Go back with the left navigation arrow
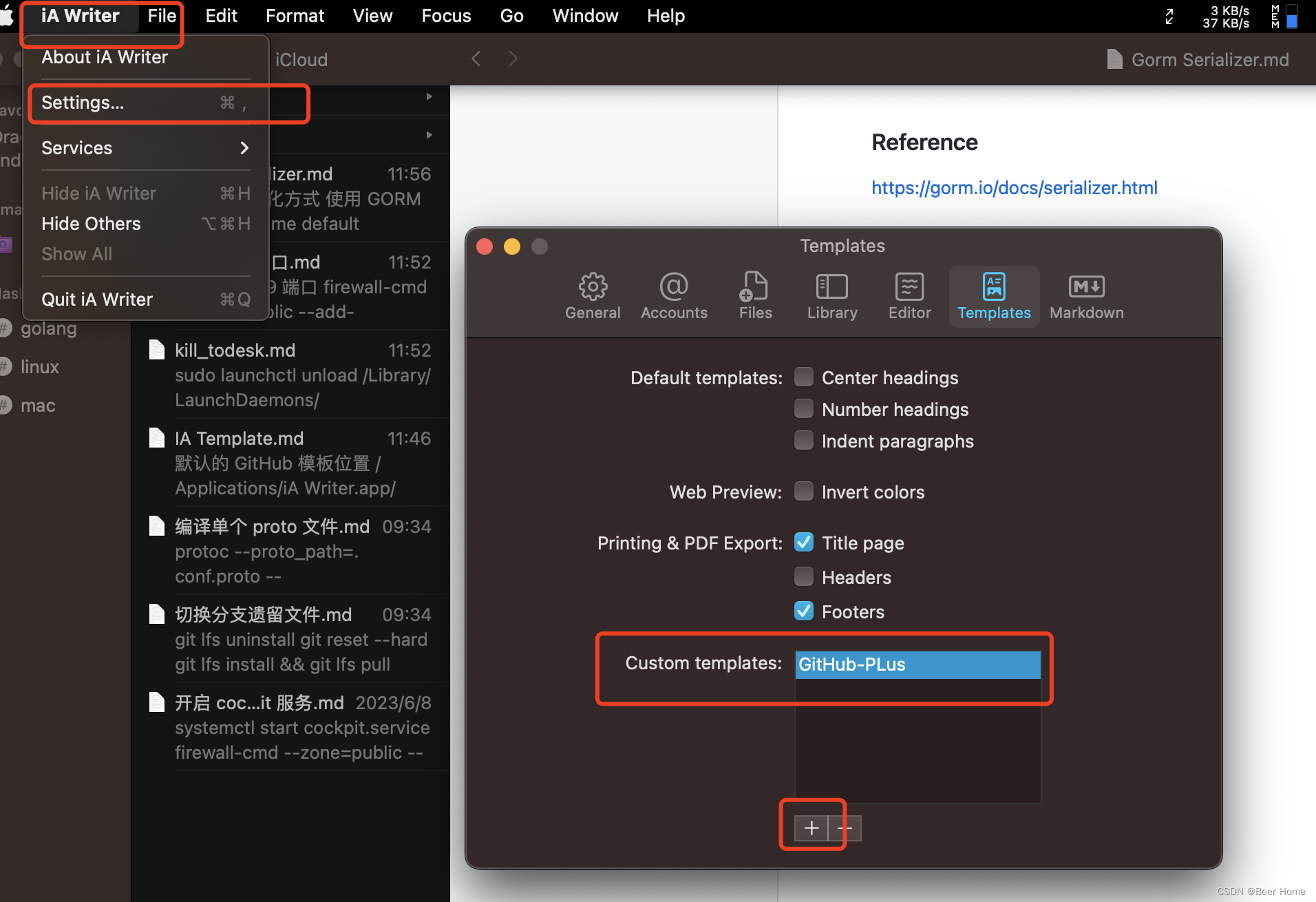Screen dimensions: 1316x902 click(x=476, y=59)
